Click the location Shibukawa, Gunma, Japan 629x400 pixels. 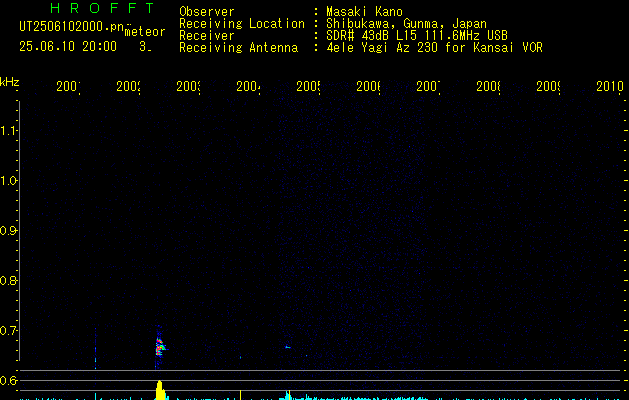pyautogui.click(x=406, y=24)
